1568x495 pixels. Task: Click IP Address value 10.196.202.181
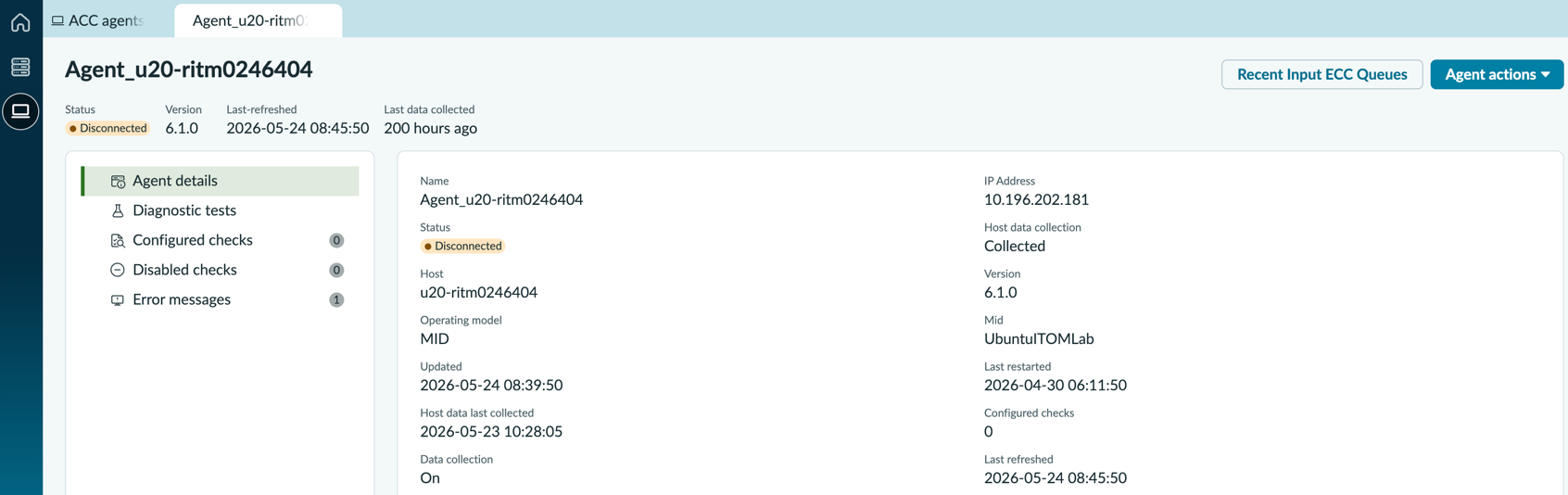pyautogui.click(x=1036, y=199)
